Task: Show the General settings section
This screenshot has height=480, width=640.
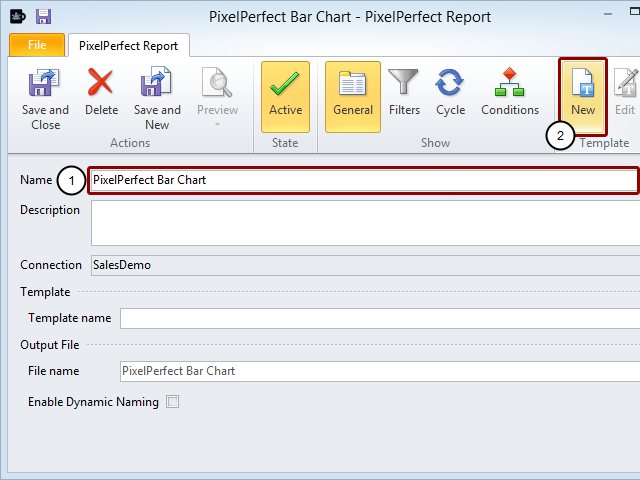Action: [x=353, y=97]
